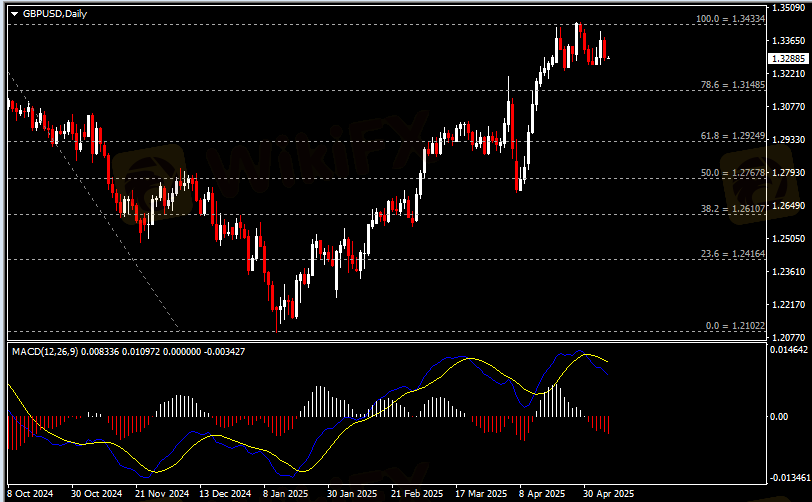
Task: Click the 8 Oct 2024 date label
Action: (31, 494)
